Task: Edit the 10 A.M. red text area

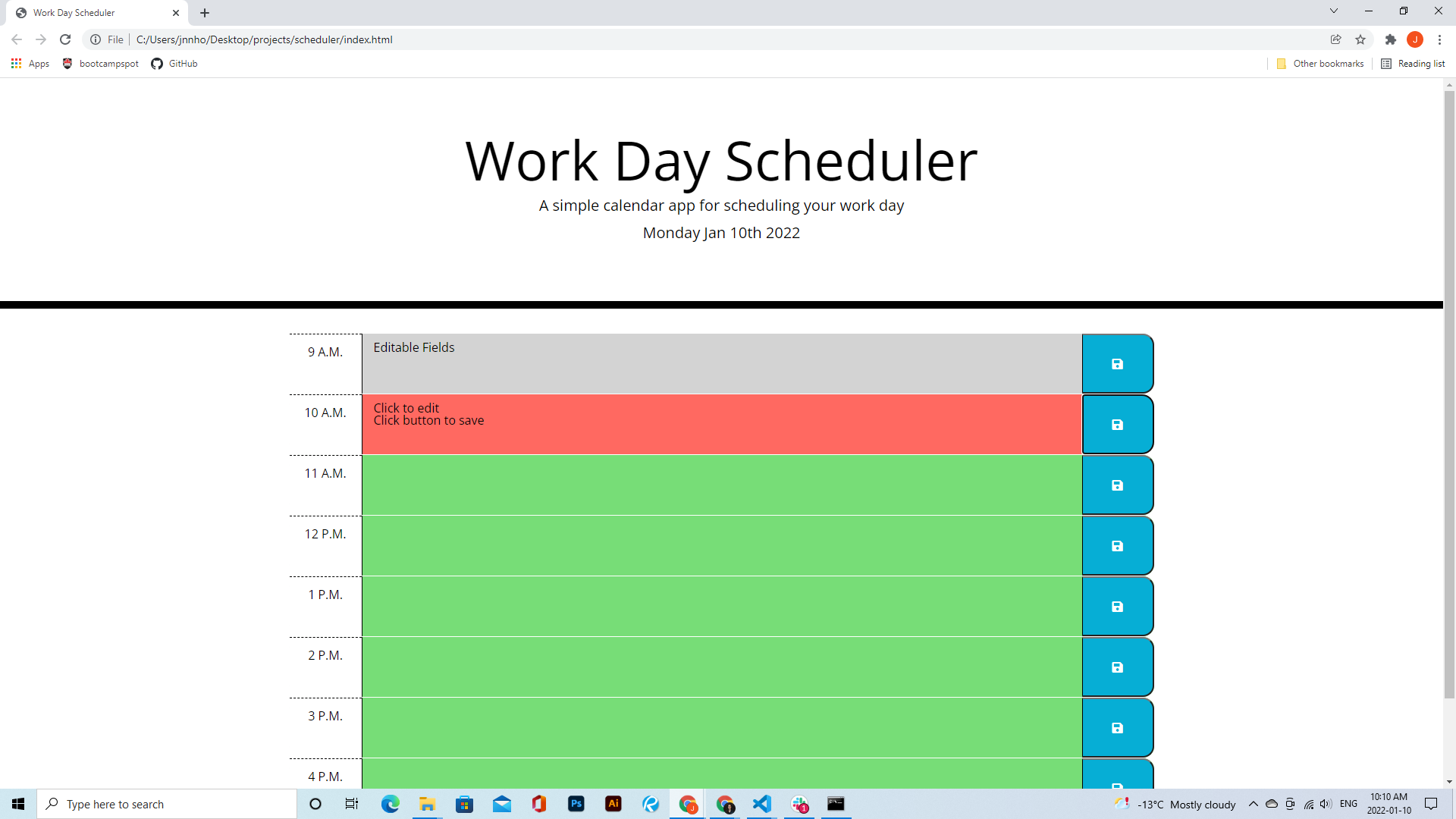Action: 722,425
